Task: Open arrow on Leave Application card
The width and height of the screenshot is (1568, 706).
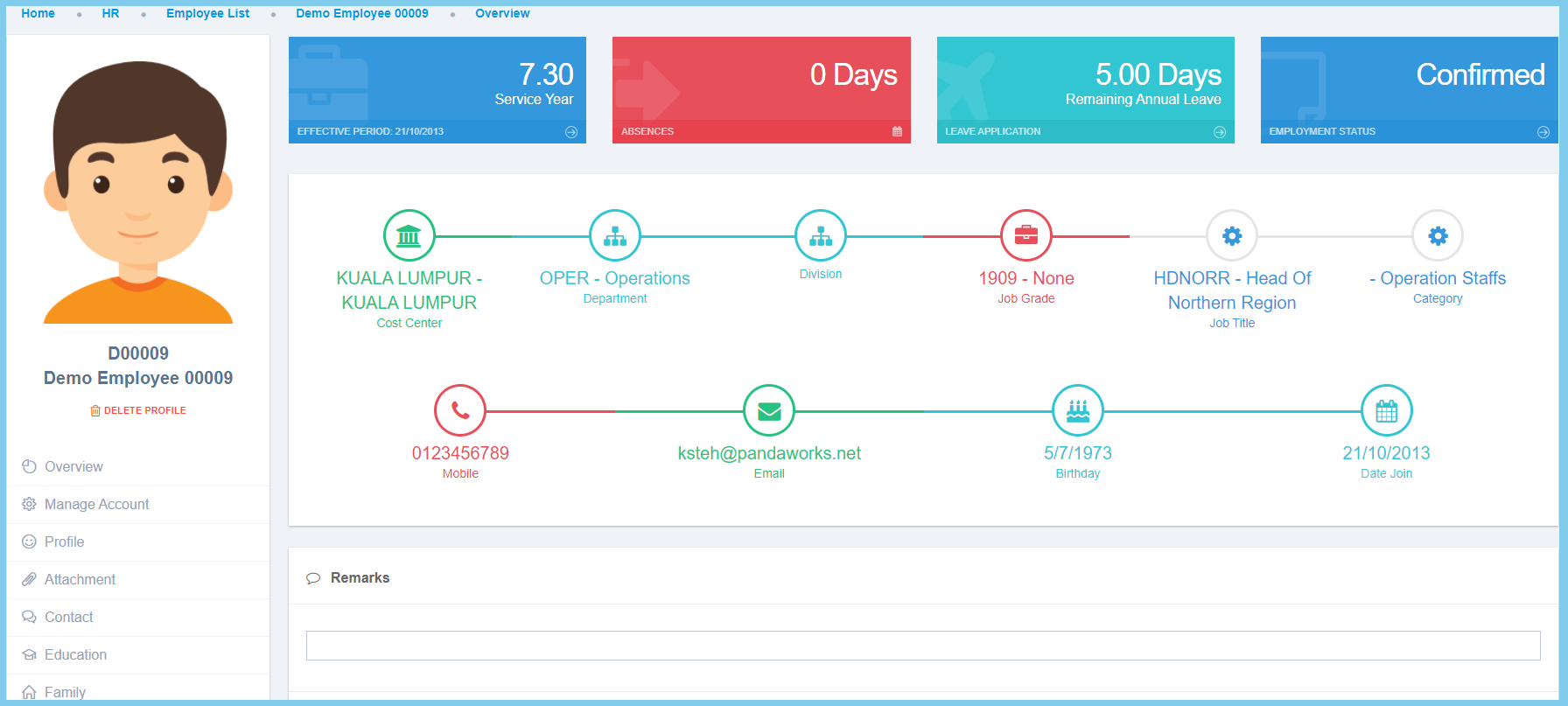Action: tap(1219, 132)
